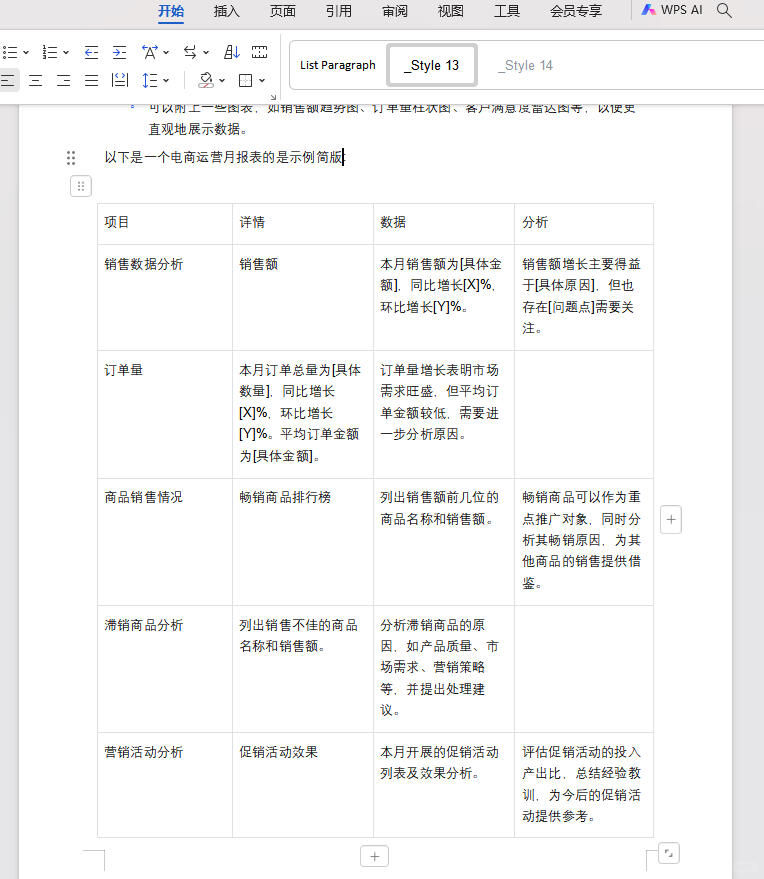Click the 分析 header cell
The width and height of the screenshot is (764, 879).
click(x=584, y=223)
